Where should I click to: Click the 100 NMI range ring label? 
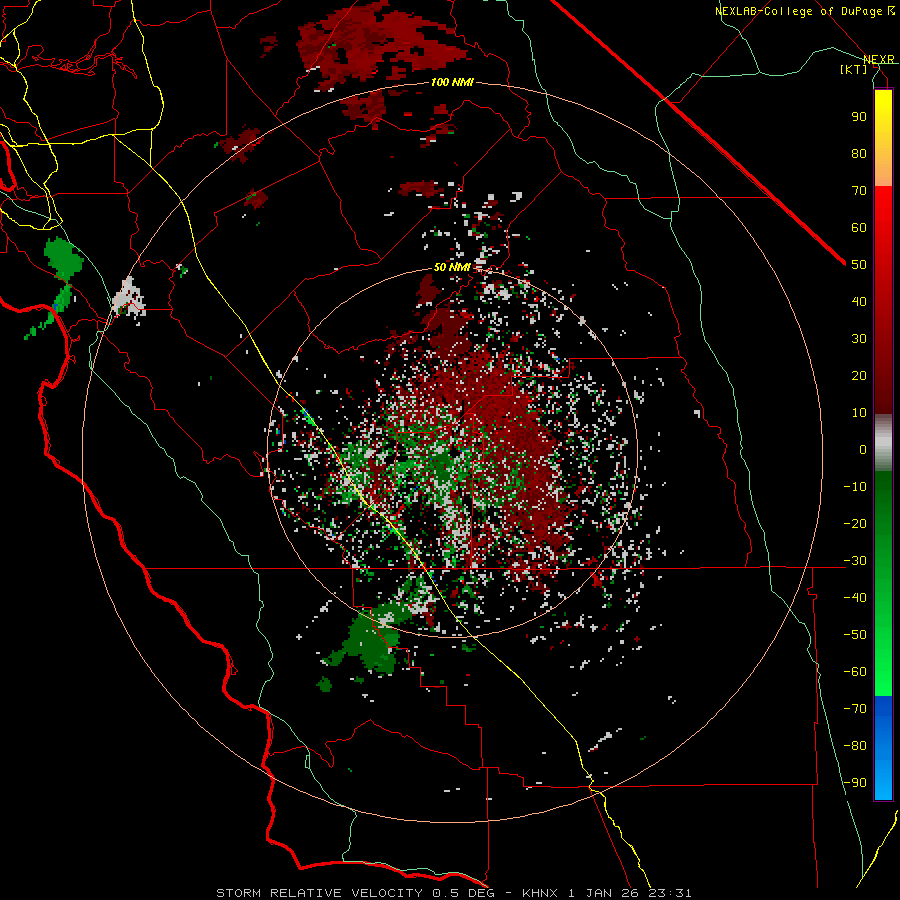(452, 82)
